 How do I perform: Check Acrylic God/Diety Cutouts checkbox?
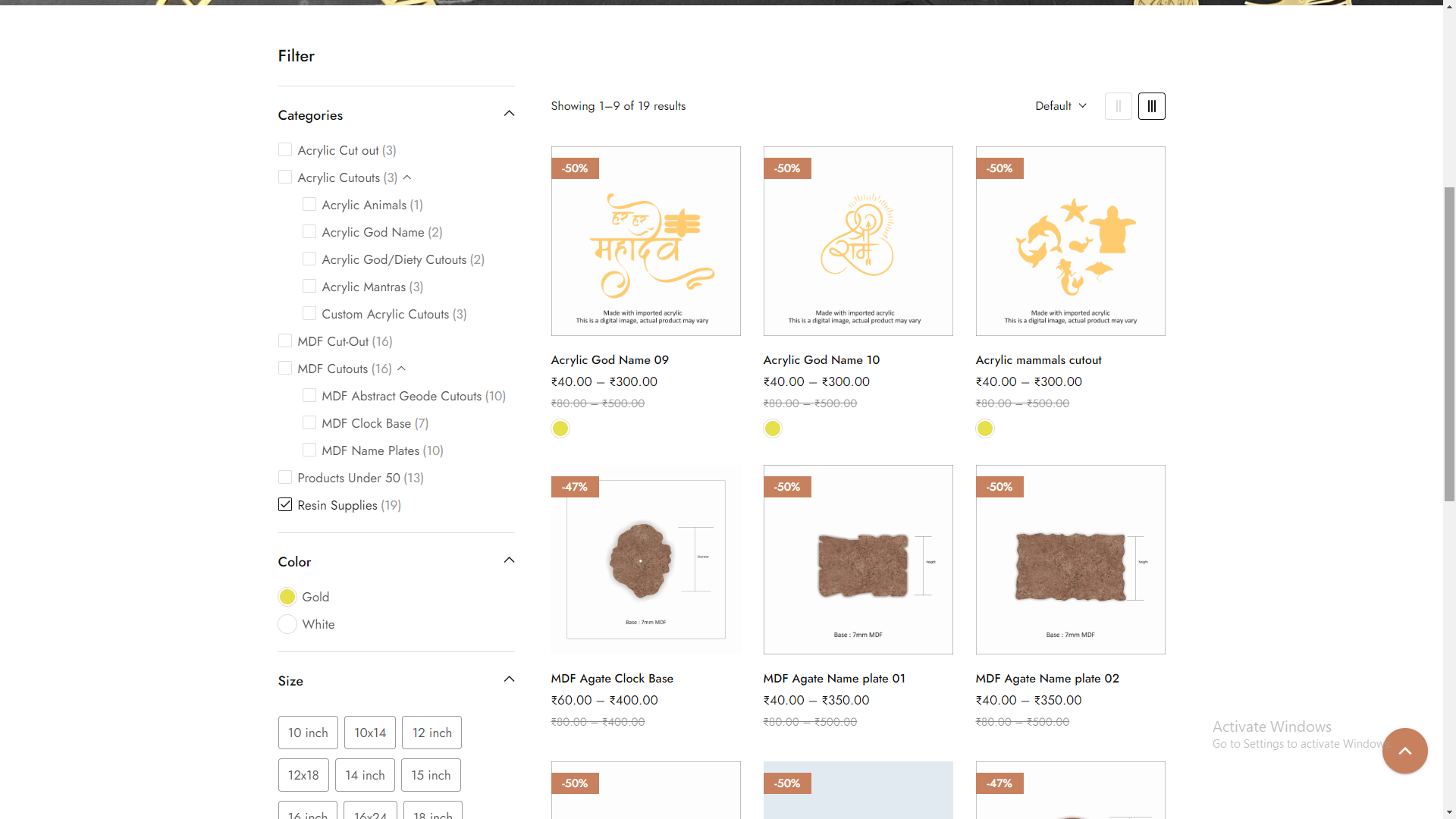309,259
